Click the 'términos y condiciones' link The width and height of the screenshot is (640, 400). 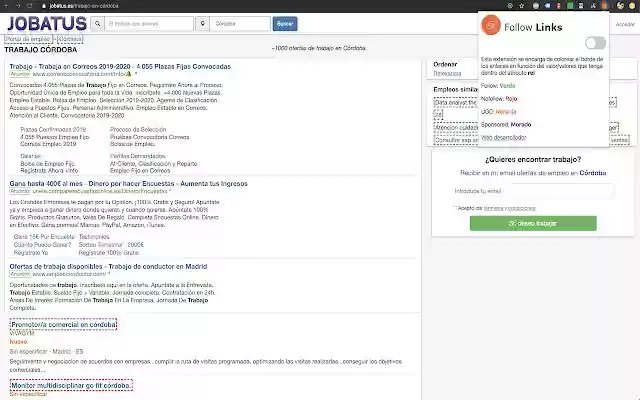coord(509,208)
